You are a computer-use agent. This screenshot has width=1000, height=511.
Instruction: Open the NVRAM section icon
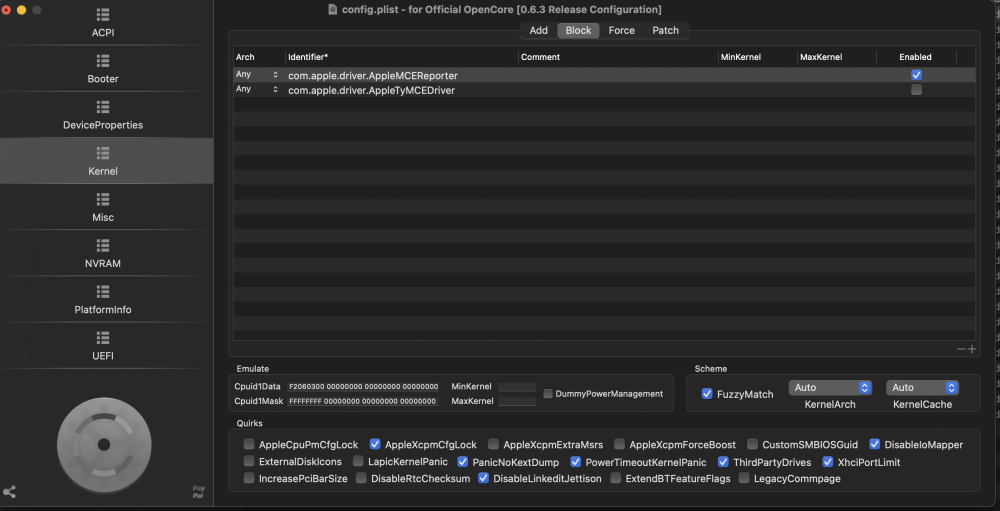pos(103,245)
